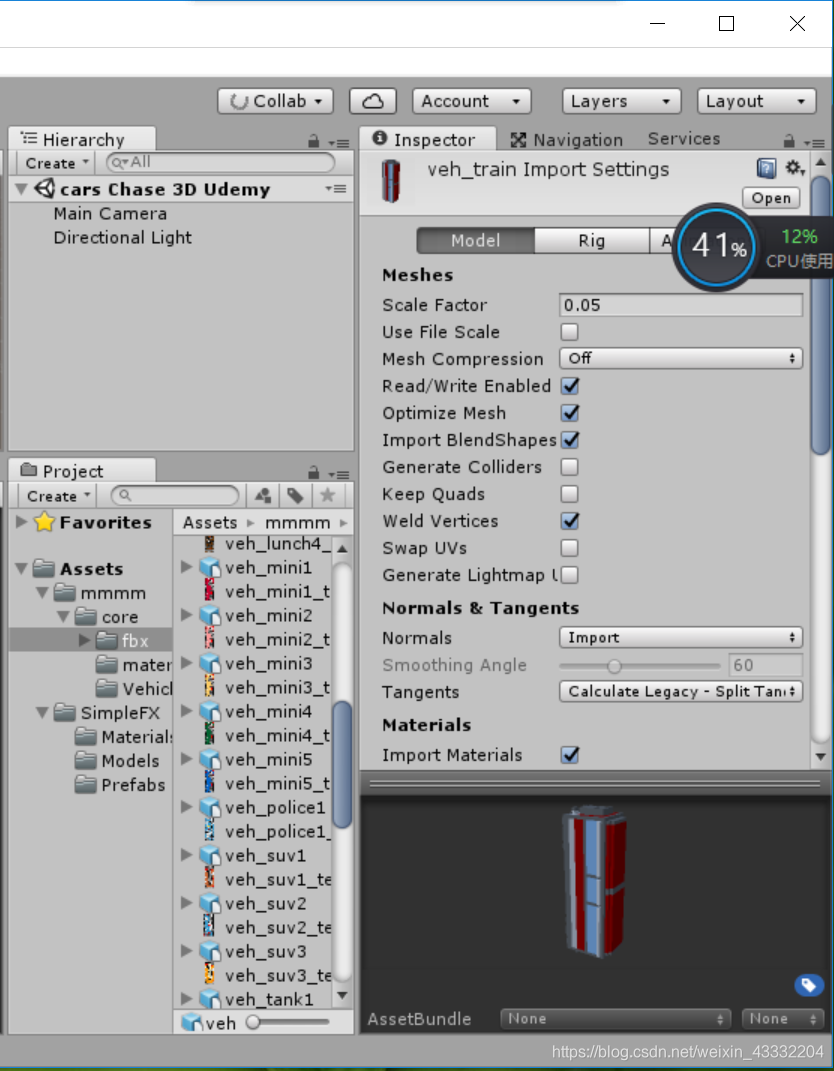Expand the veh_mini2 asset arrow

[x=186, y=615]
